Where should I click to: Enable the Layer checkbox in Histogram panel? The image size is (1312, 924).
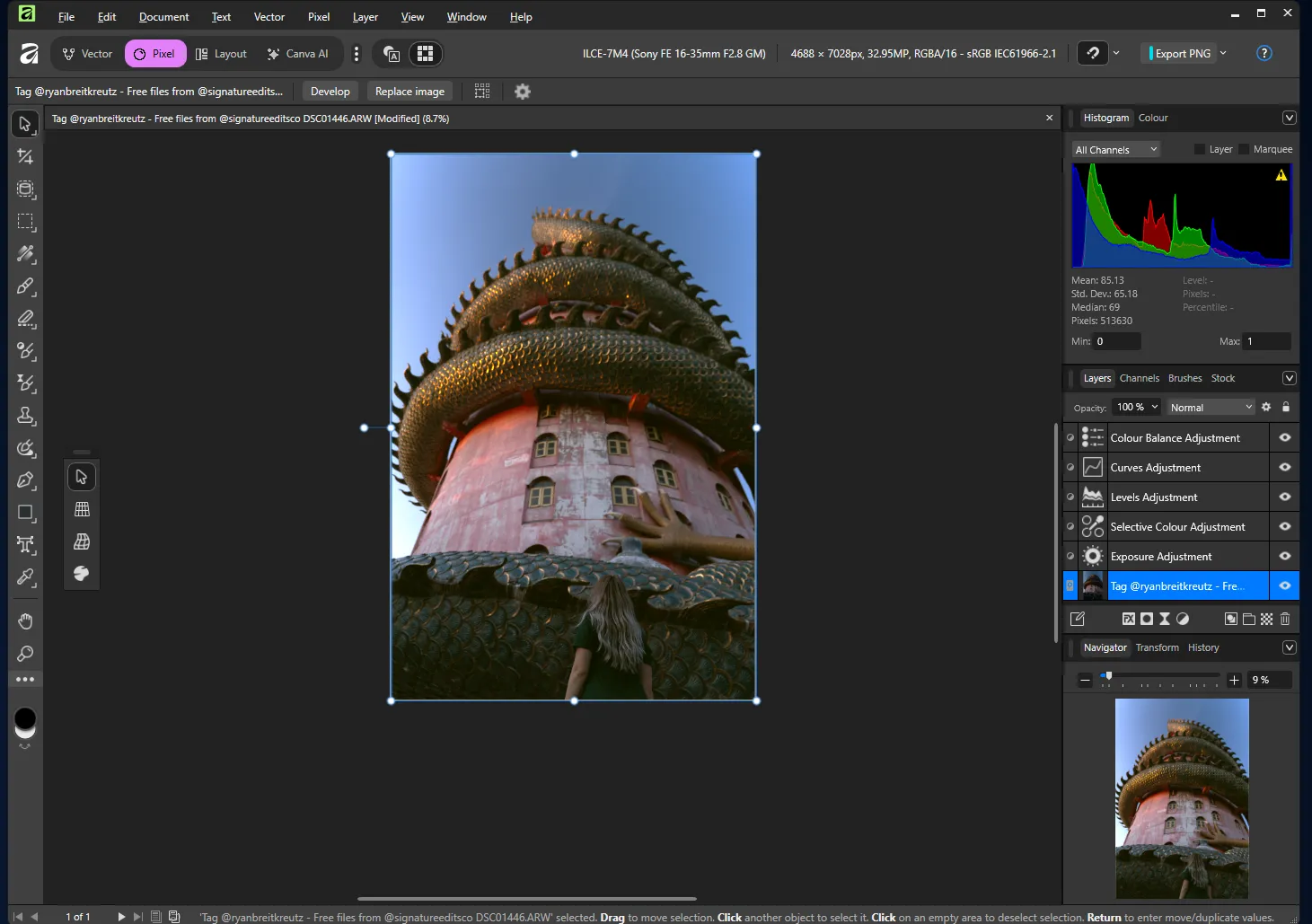(1199, 148)
